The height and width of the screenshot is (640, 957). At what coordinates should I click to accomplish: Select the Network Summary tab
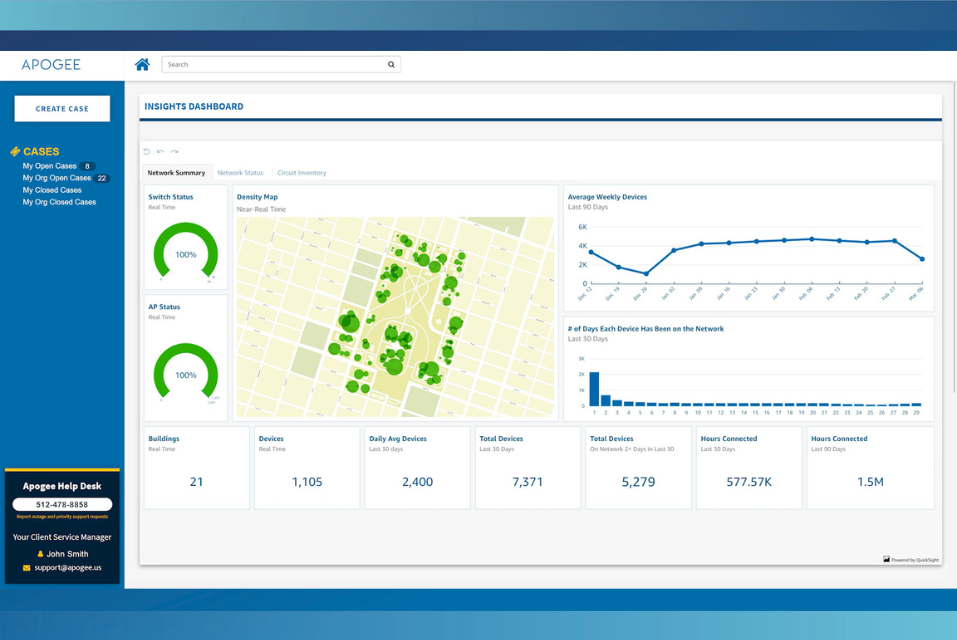[x=176, y=173]
